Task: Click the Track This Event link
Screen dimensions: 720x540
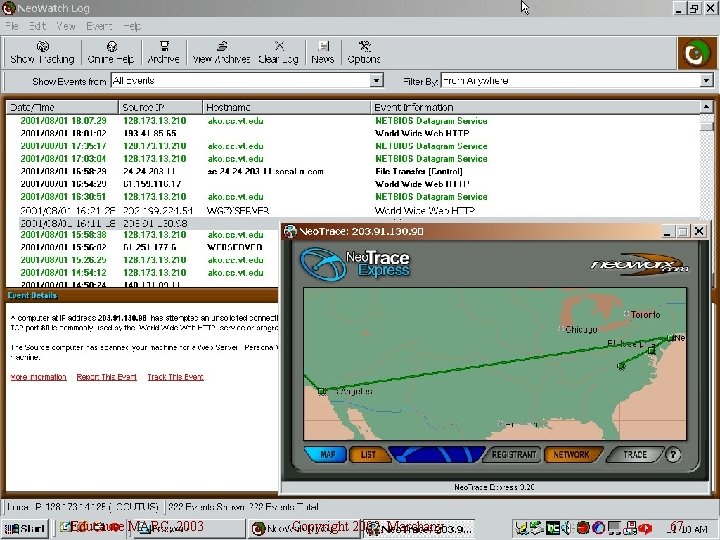Action: (175, 377)
